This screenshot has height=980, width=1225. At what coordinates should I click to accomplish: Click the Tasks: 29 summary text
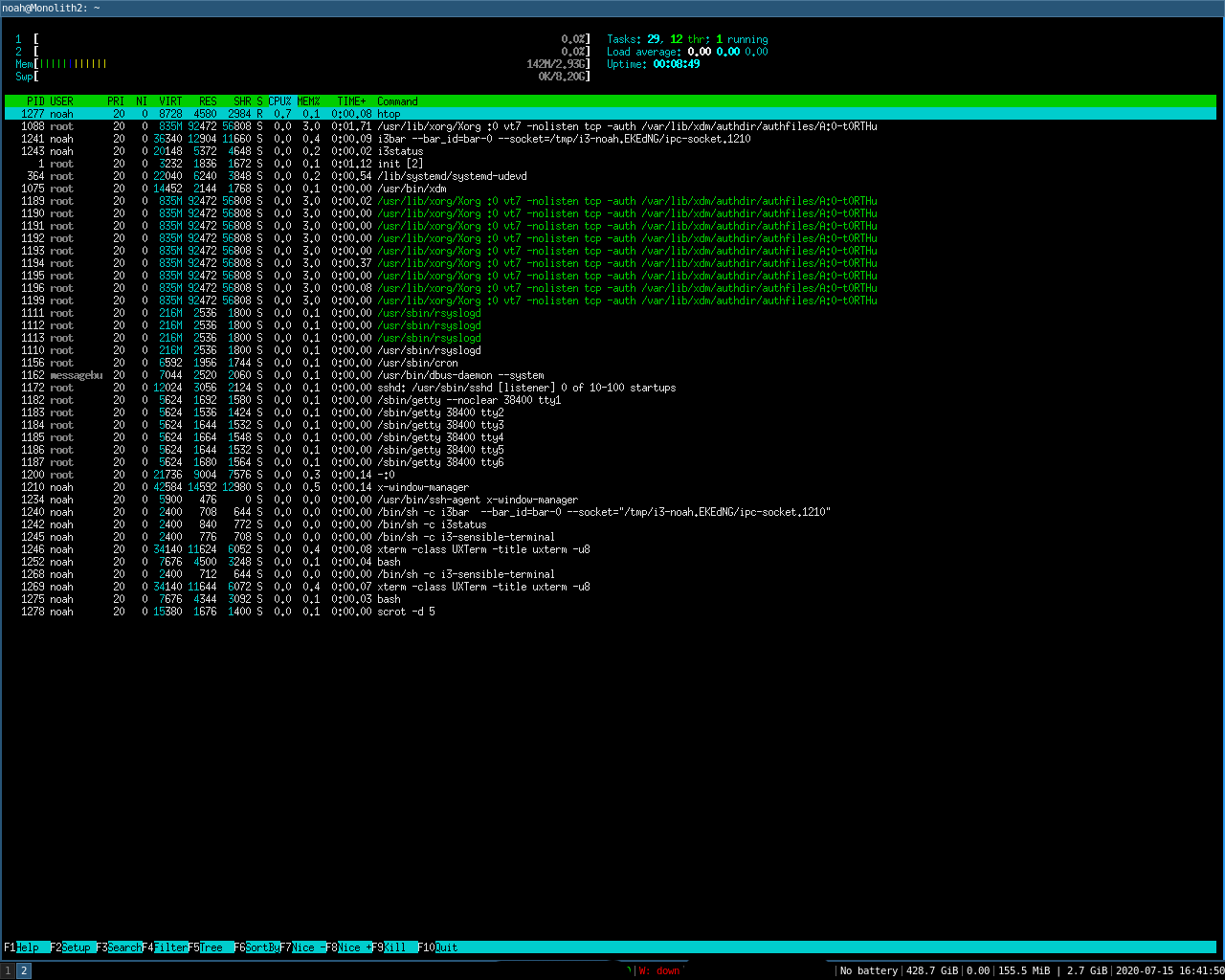pyautogui.click(x=634, y=39)
